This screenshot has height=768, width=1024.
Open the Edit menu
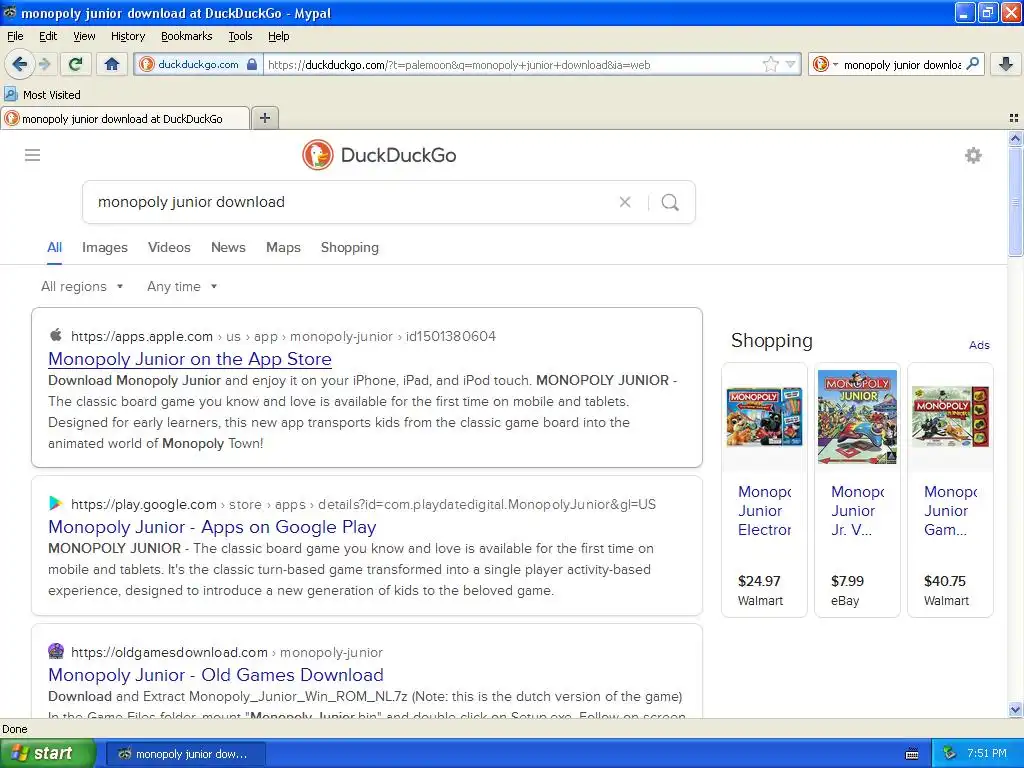tap(48, 36)
